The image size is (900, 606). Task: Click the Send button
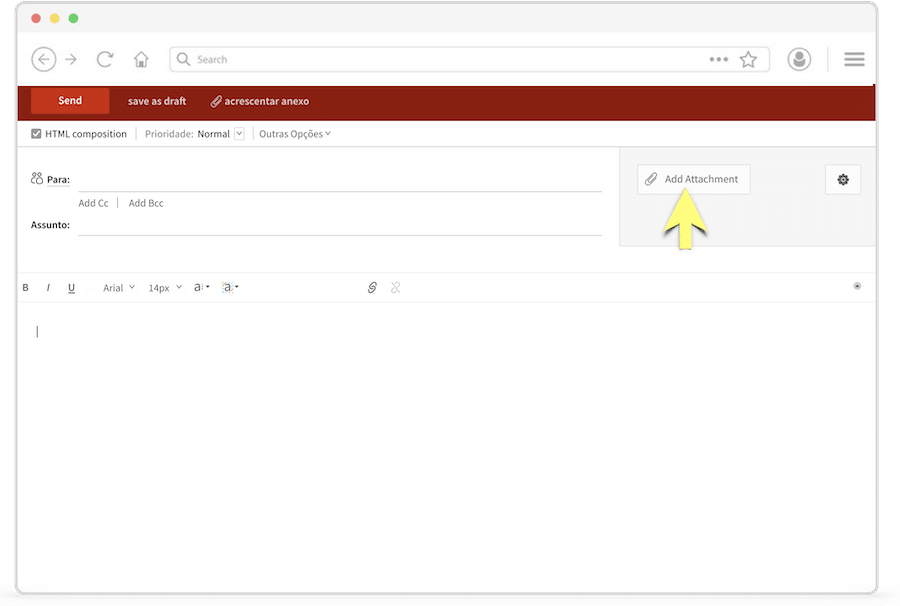(x=70, y=101)
